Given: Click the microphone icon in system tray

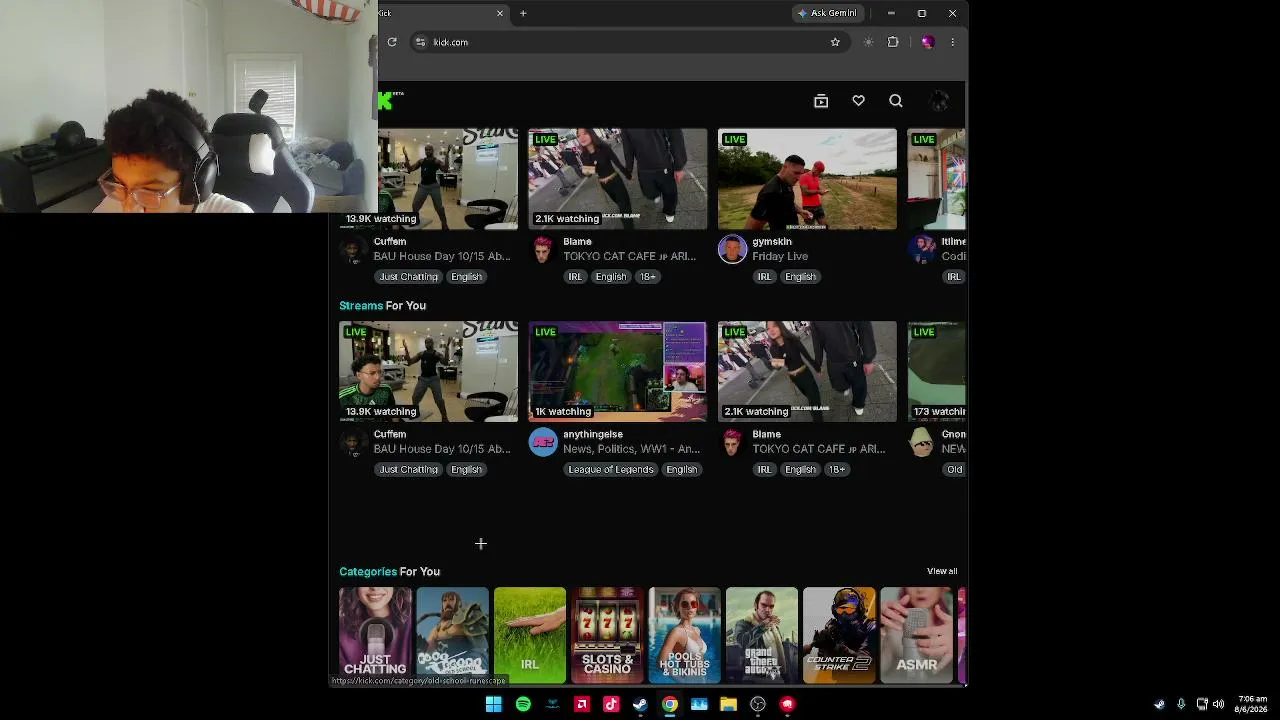Looking at the screenshot, I should (x=1181, y=704).
